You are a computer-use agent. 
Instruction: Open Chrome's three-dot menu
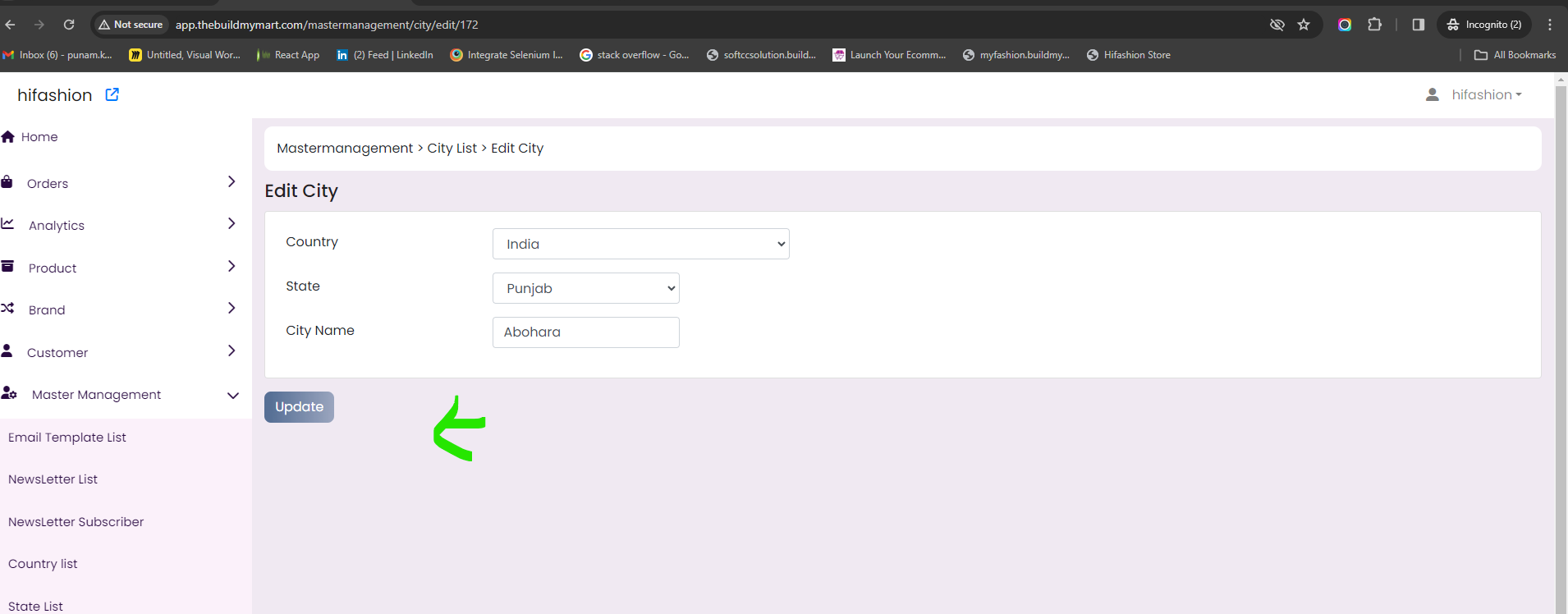[1550, 25]
